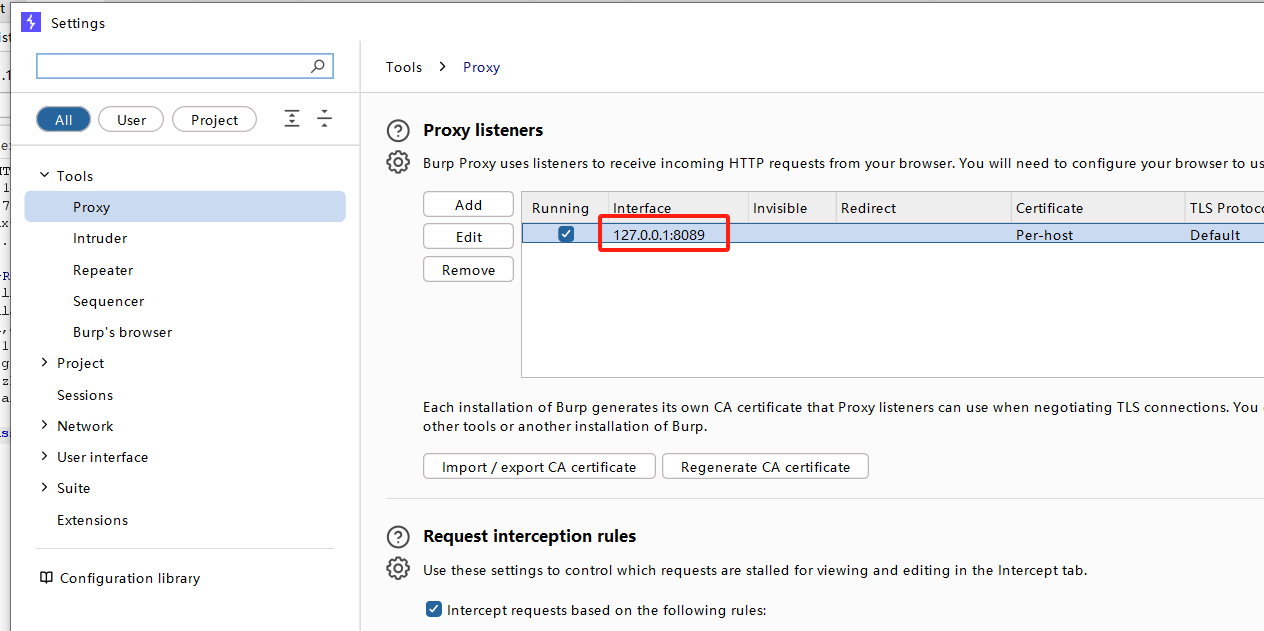The width and height of the screenshot is (1264, 631).
Task: Open Sessions settings
Action: click(x=85, y=395)
